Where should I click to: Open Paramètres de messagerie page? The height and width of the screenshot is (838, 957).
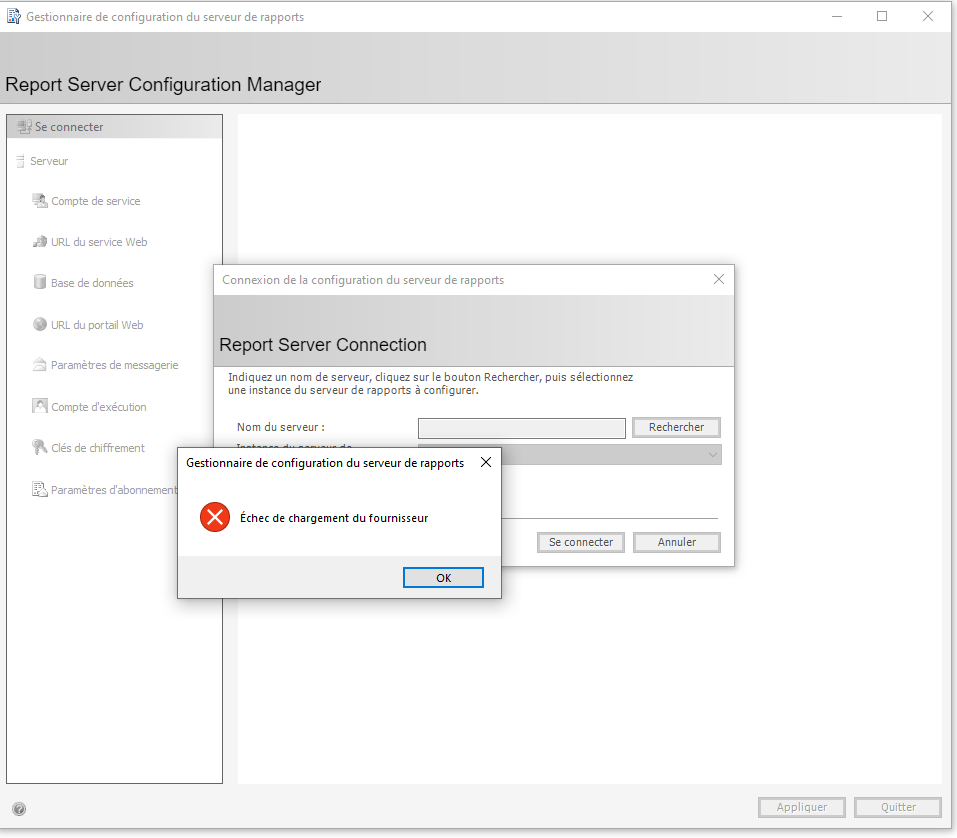[x=115, y=365]
